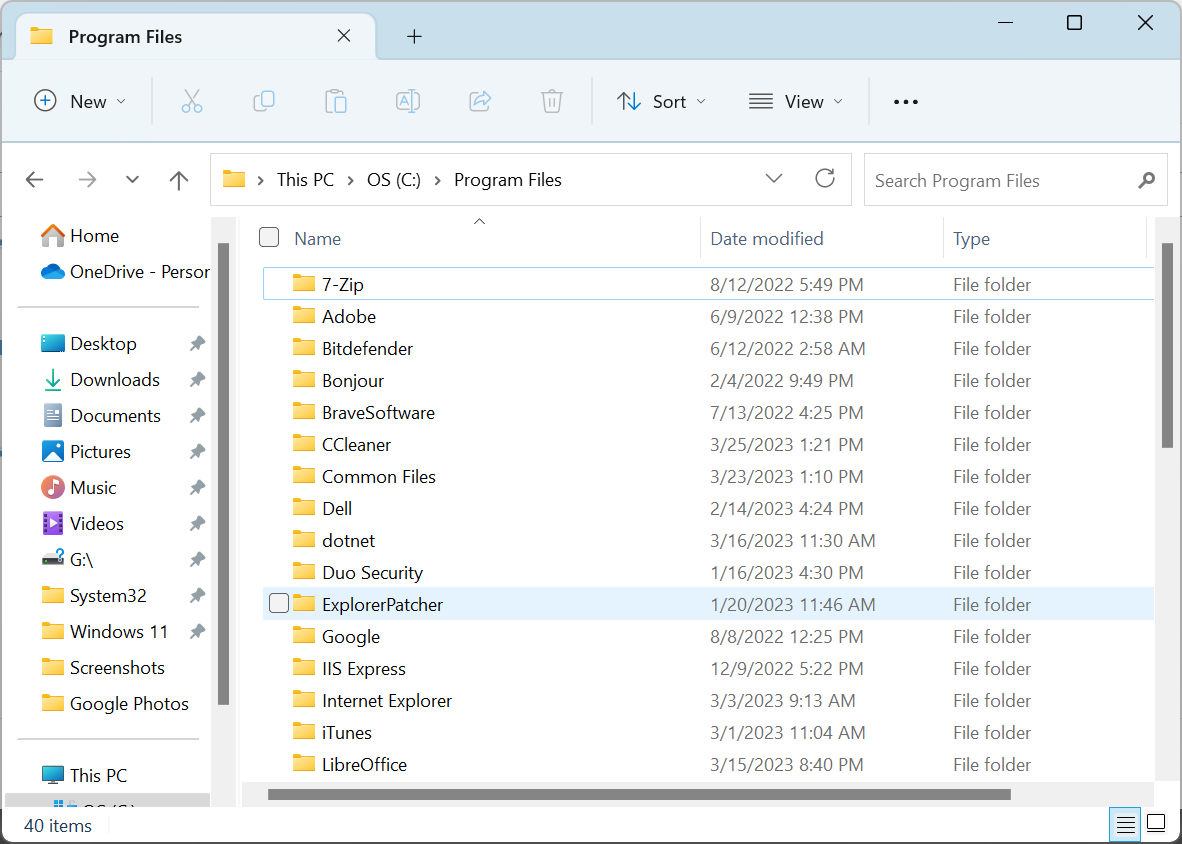Open the See more three-dots menu
This screenshot has width=1182, height=844.
pyautogui.click(x=905, y=102)
